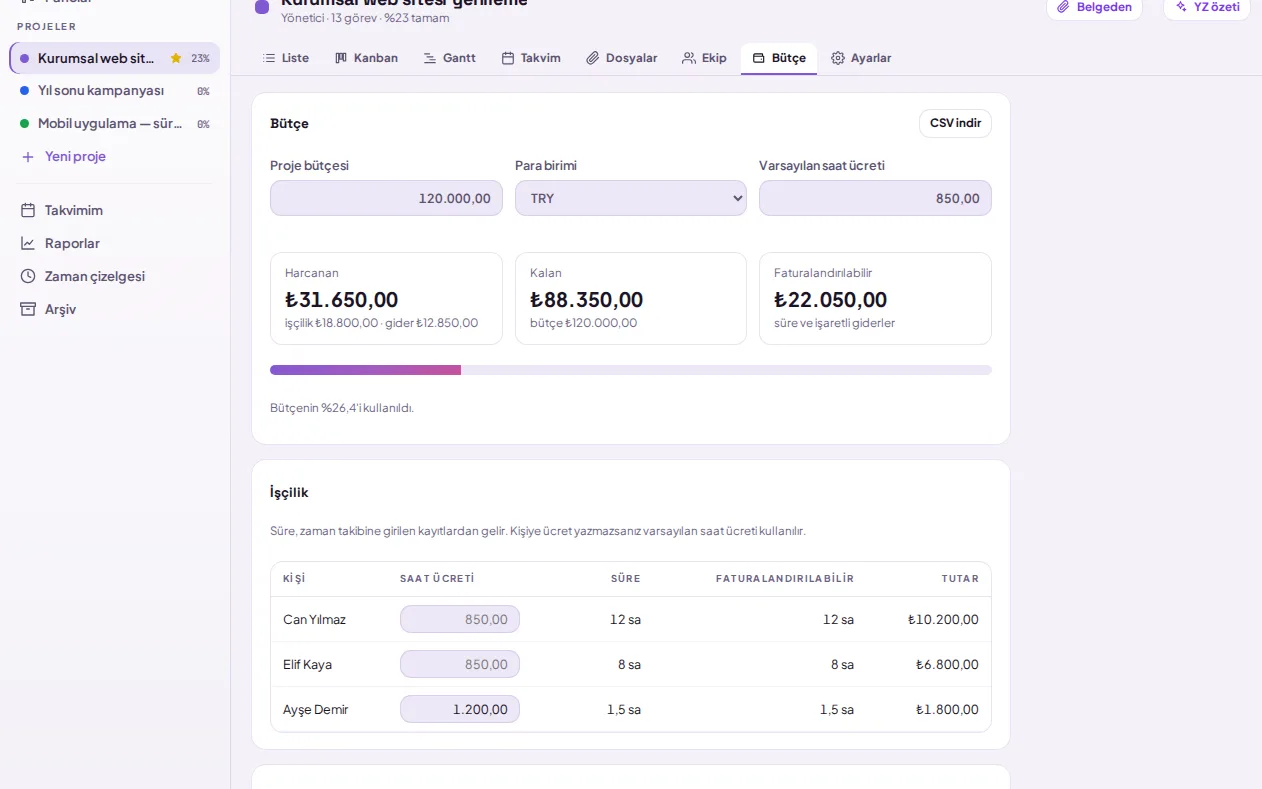The height and width of the screenshot is (789, 1262).
Task: Click the text 'Bütçenin %26,4'ü kullanıldı.'
Action: 342,408
